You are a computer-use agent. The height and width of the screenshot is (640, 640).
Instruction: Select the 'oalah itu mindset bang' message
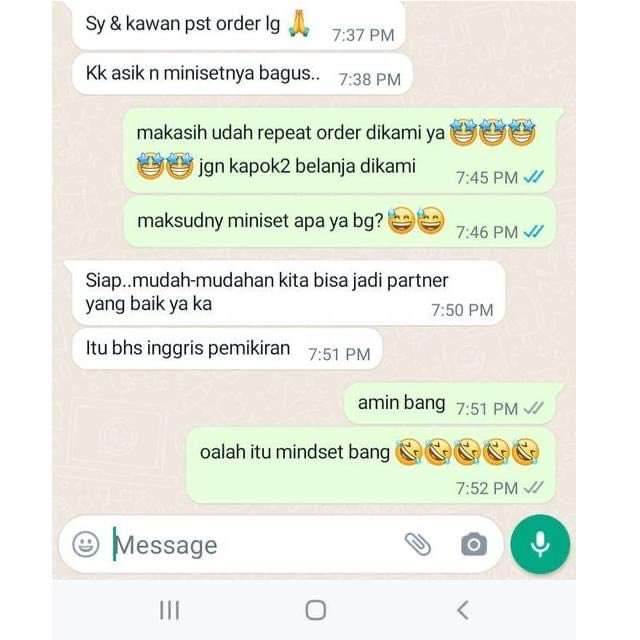pyautogui.click(x=371, y=465)
